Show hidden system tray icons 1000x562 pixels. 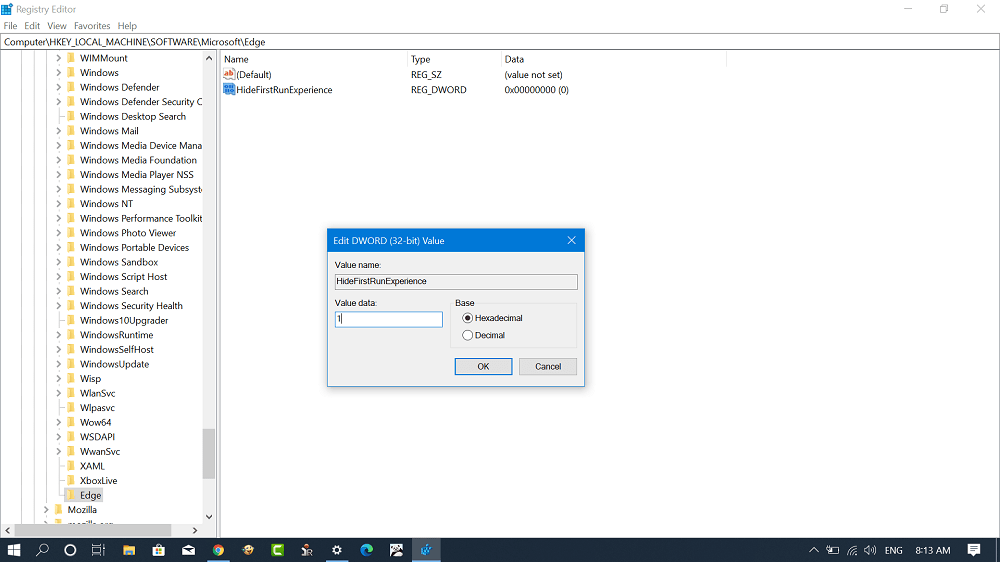[814, 550]
